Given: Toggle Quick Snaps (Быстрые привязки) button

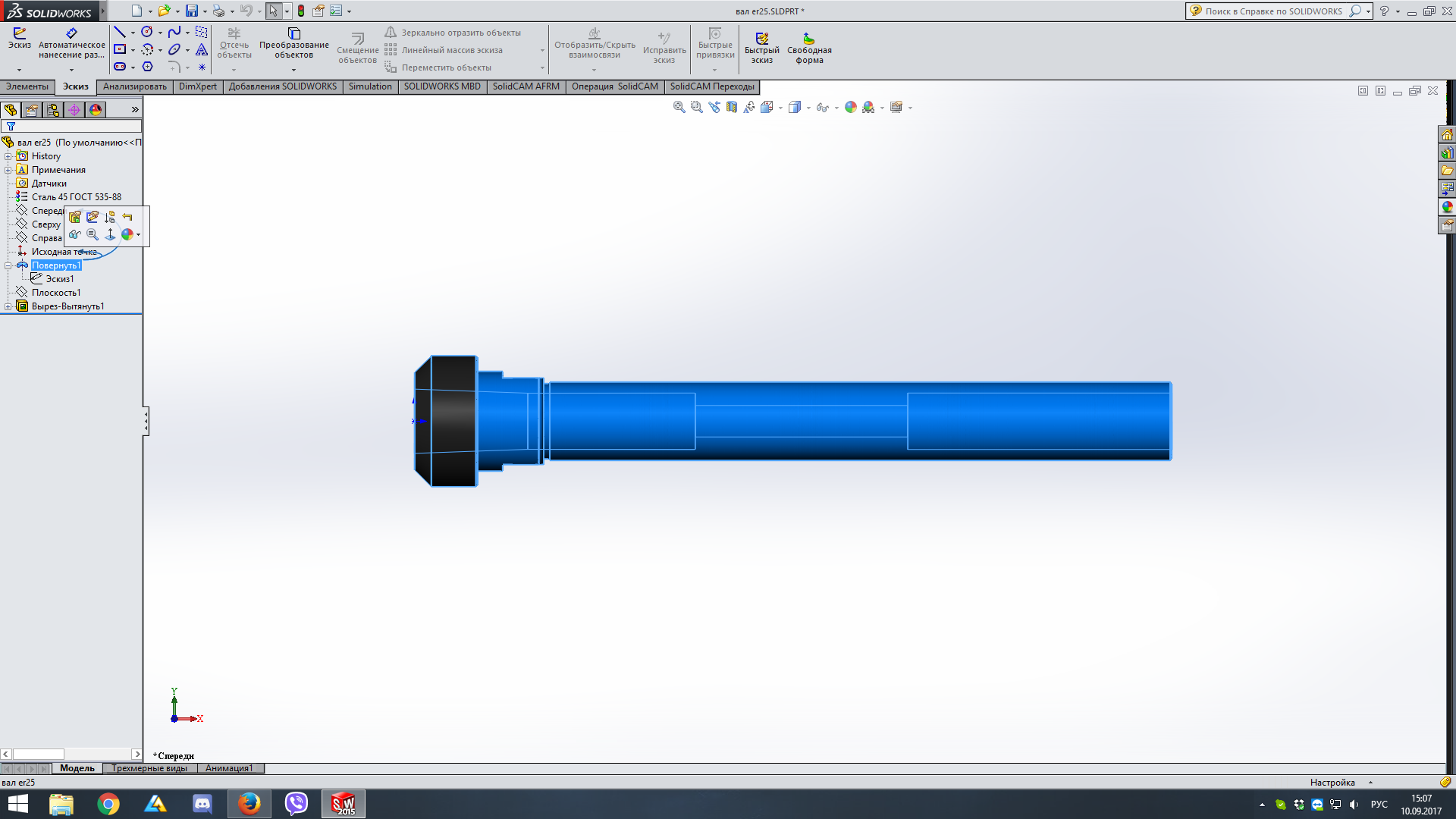Looking at the screenshot, I should pos(715,44).
